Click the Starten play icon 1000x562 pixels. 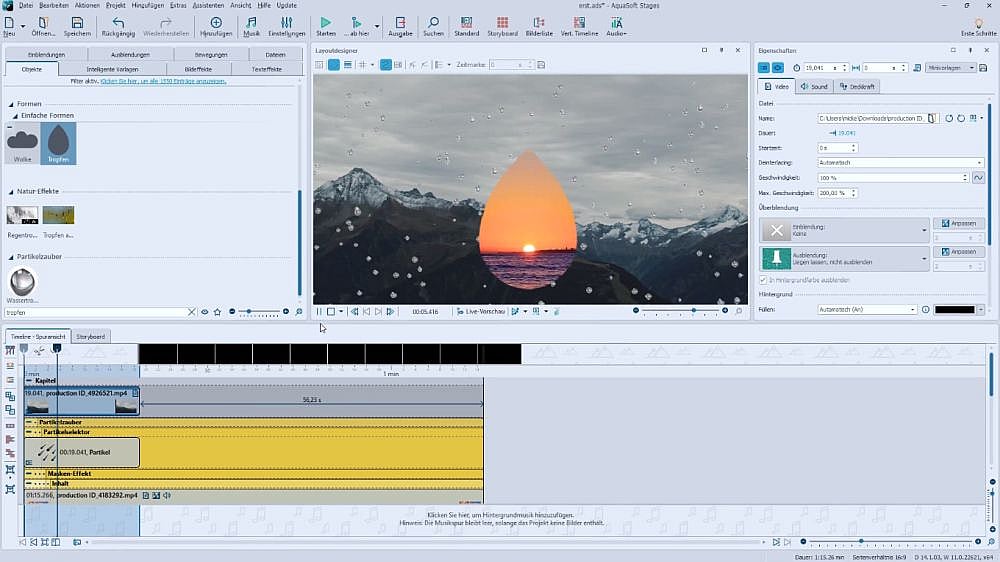tap(325, 23)
